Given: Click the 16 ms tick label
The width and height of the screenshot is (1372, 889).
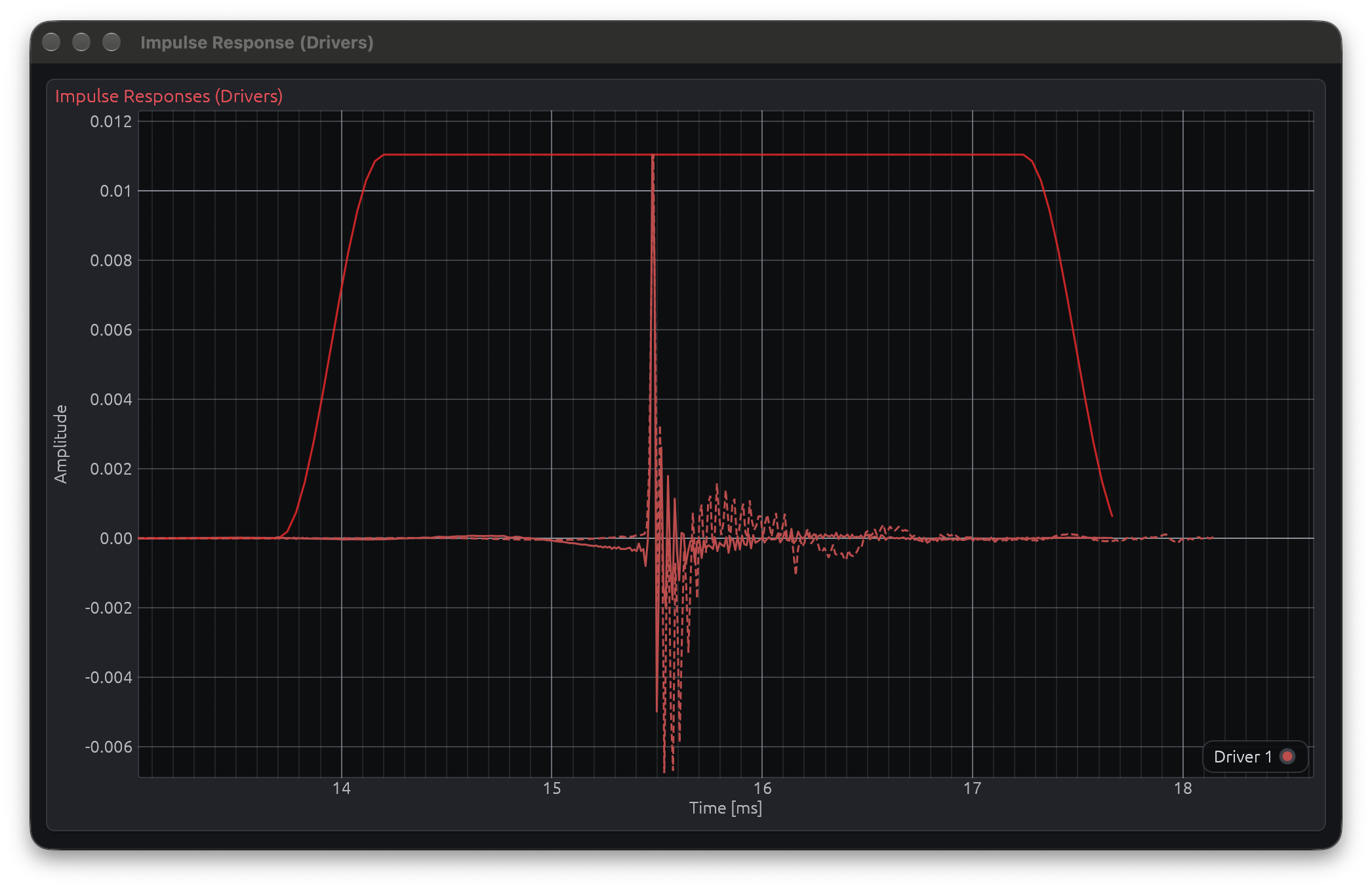Looking at the screenshot, I should 762,789.
